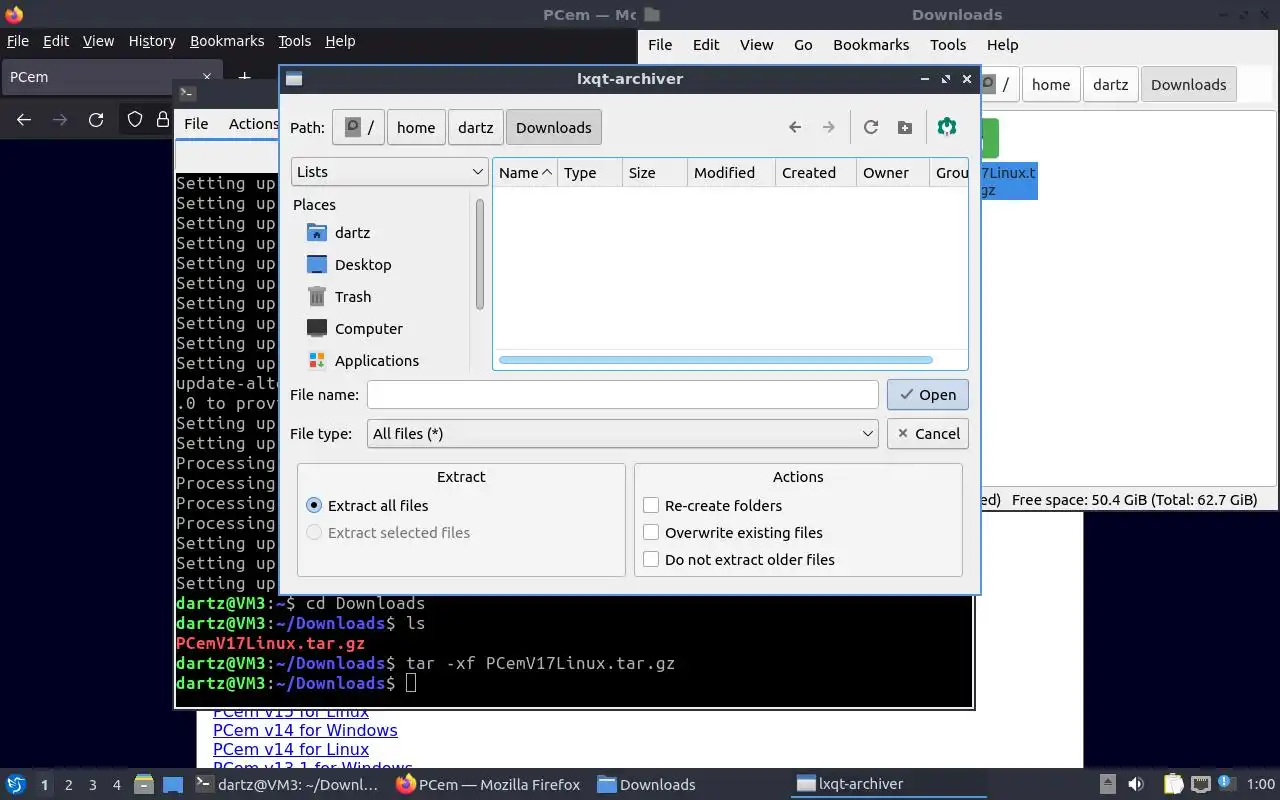Click the root path button in dialog
Image resolution: width=1280 pixels, height=800 pixels.
click(358, 127)
